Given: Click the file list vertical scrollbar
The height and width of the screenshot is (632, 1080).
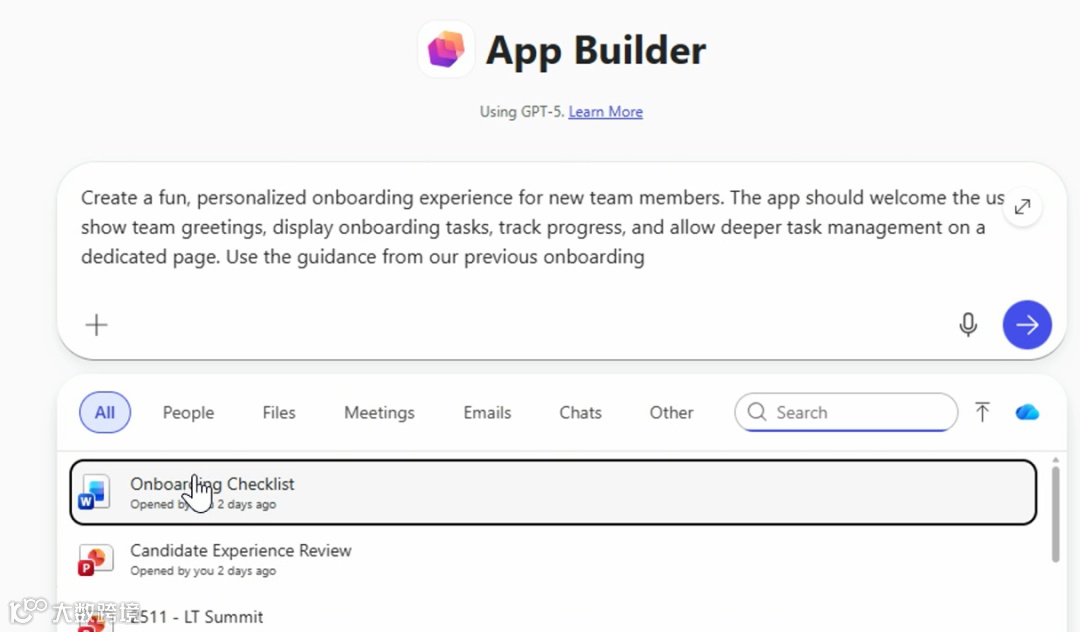Looking at the screenshot, I should pyautogui.click(x=1055, y=514).
